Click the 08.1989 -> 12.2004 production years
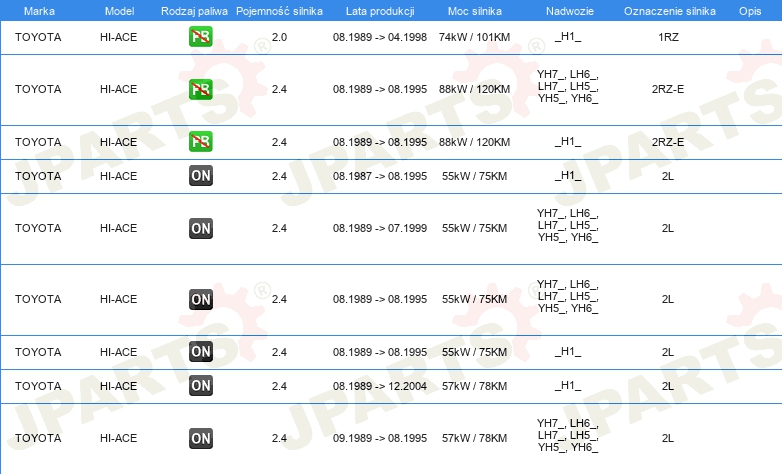 (380, 386)
